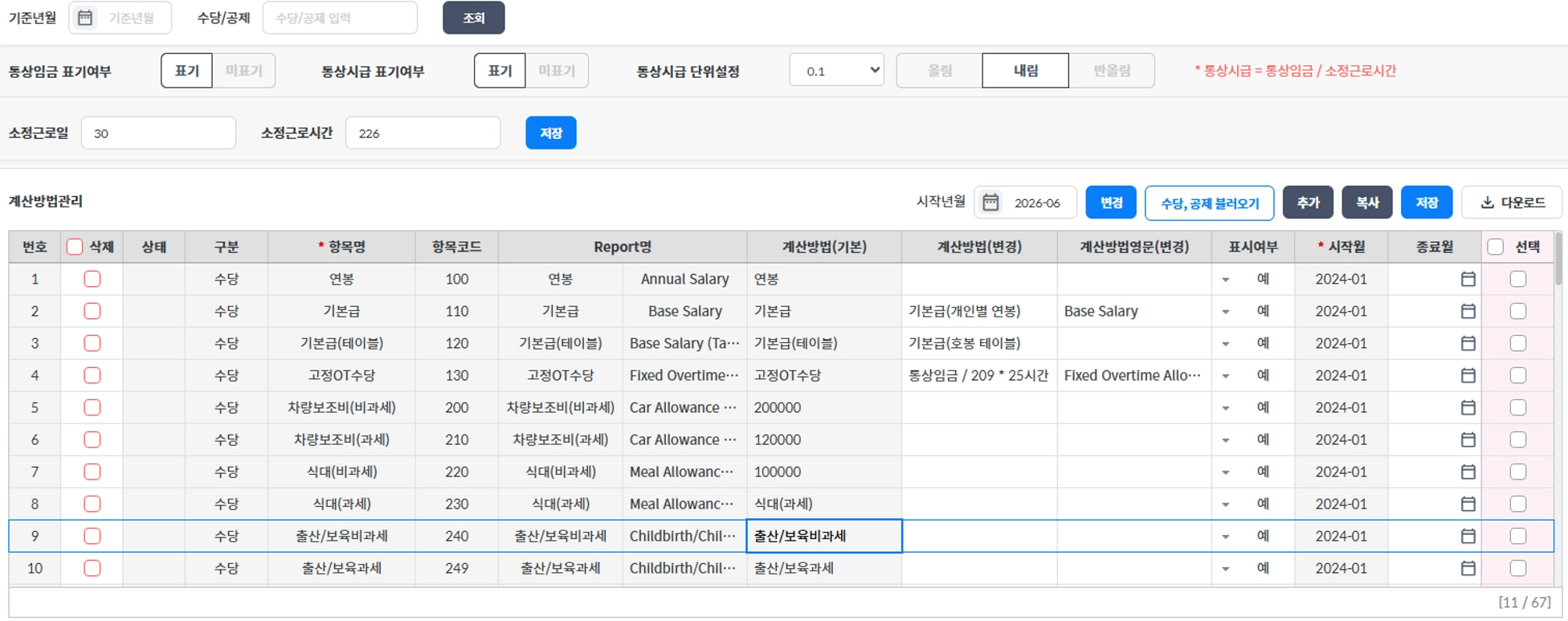Click the 변경 button

1111,202
